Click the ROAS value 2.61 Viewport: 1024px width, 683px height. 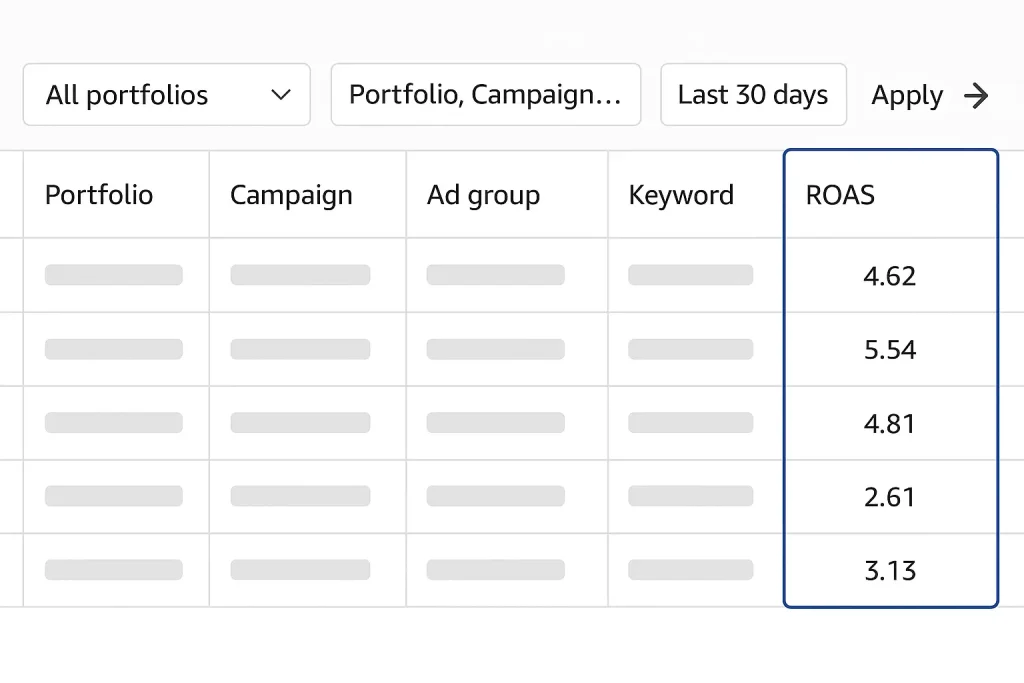tap(889, 497)
